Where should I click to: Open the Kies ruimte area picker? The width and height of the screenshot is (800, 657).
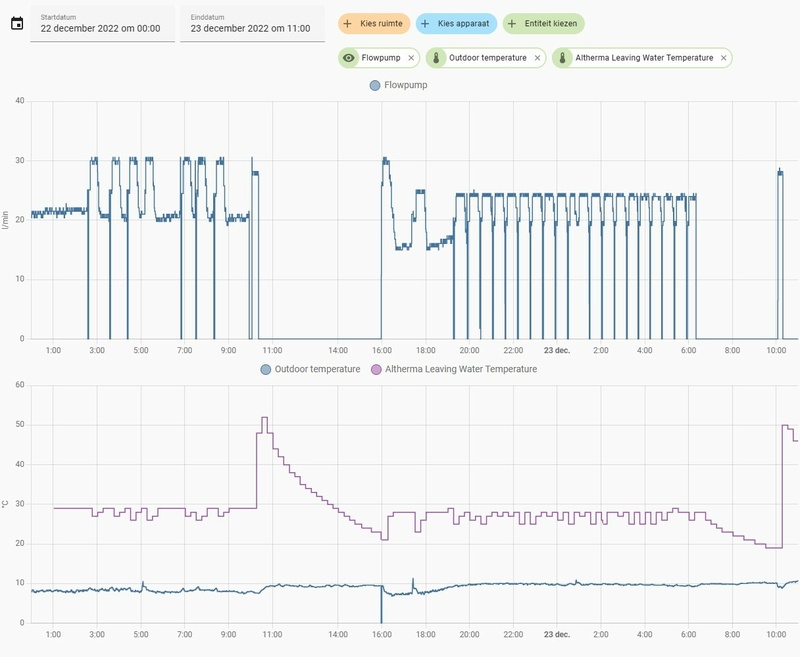pos(374,23)
